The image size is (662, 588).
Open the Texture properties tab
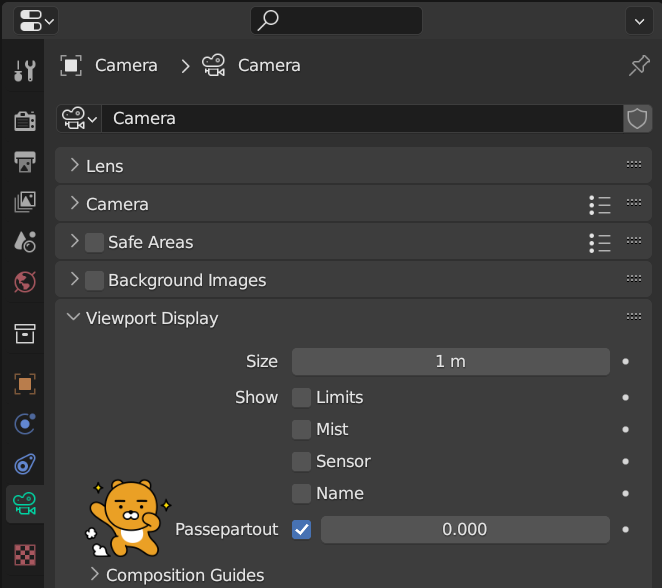click(x=25, y=555)
